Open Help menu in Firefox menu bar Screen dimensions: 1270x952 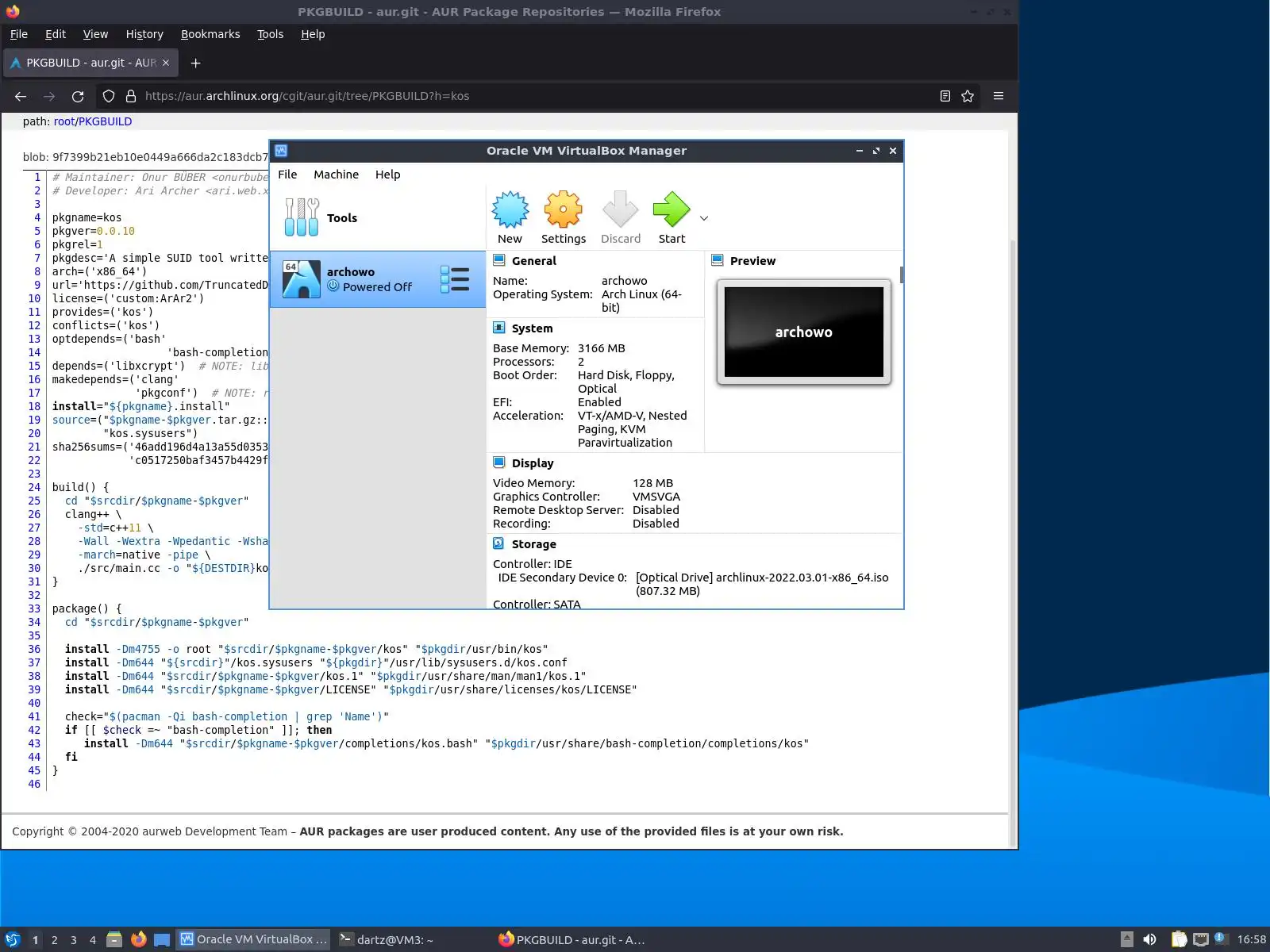313,34
